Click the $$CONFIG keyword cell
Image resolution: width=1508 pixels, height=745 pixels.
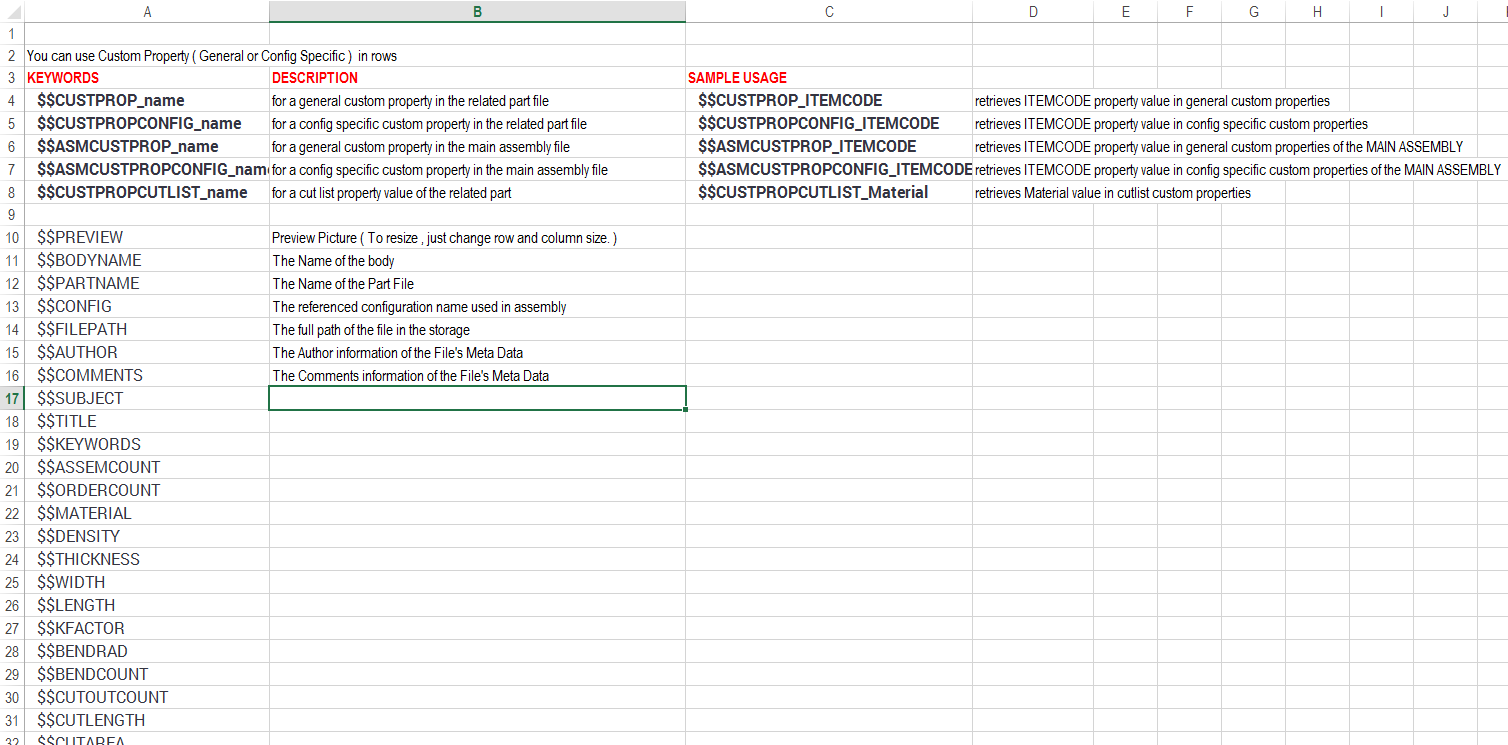coord(147,306)
